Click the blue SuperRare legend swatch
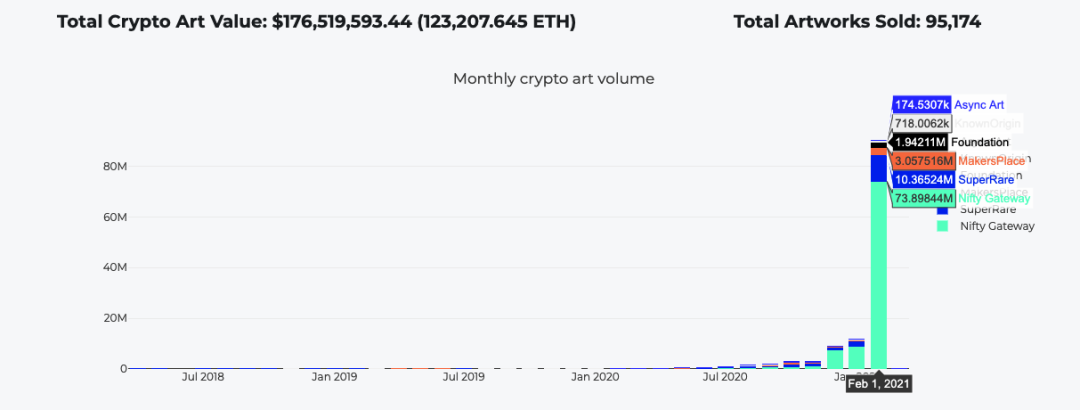This screenshot has width=1080, height=410. pos(942,210)
